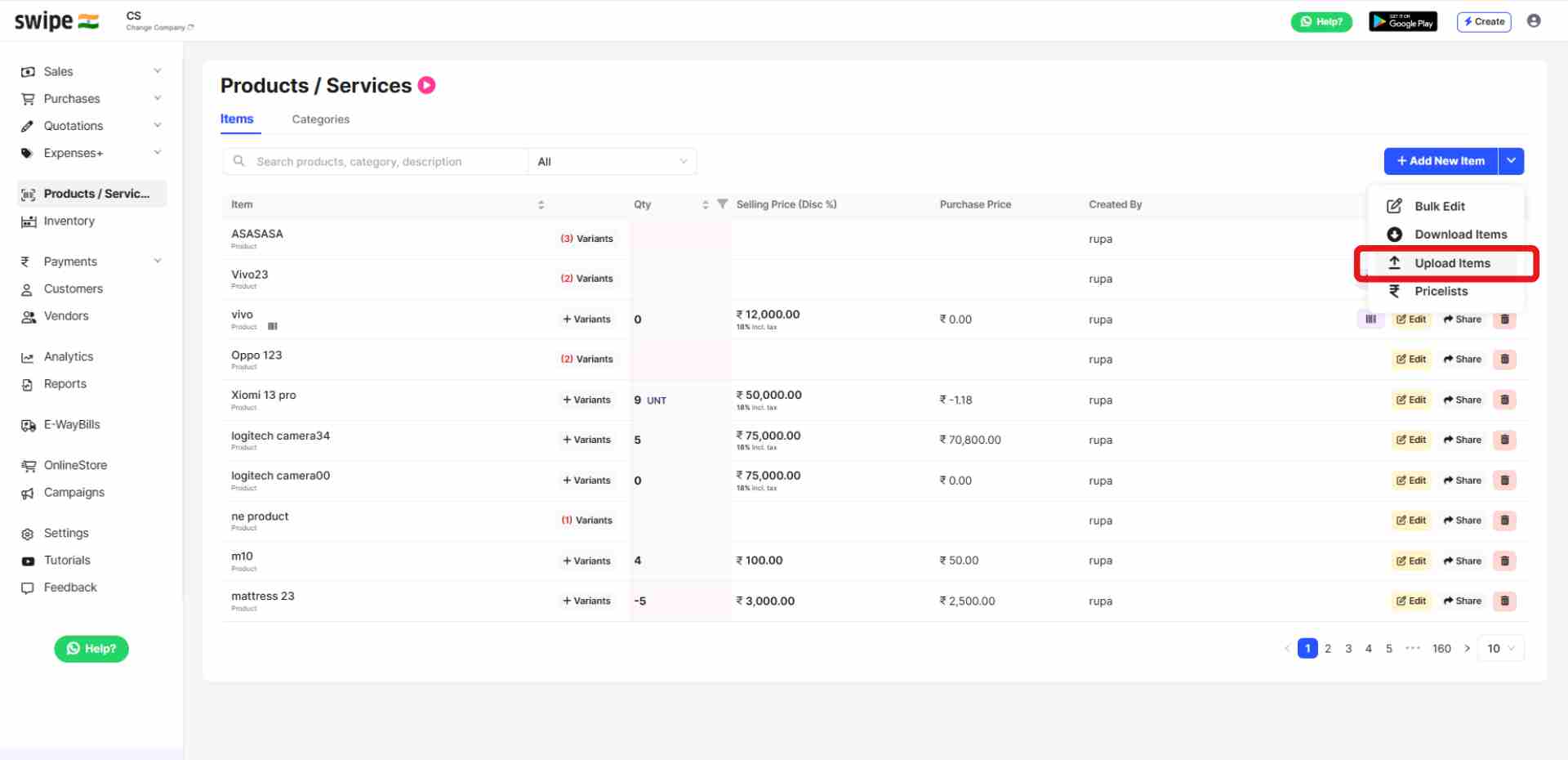Image resolution: width=1568 pixels, height=760 pixels.
Task: Click the Add New Item button
Action: tap(1441, 161)
